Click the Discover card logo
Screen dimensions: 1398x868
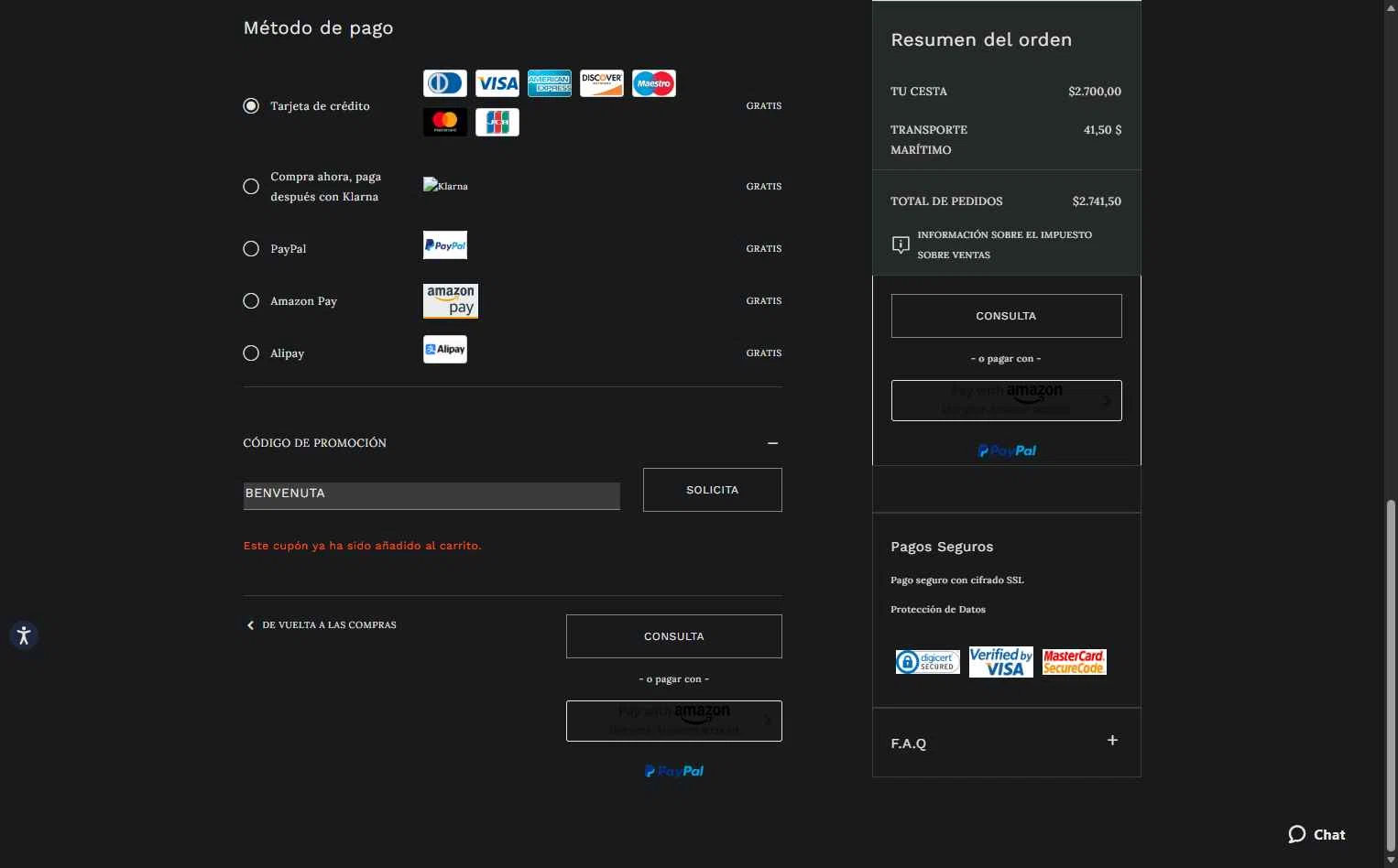click(x=602, y=83)
